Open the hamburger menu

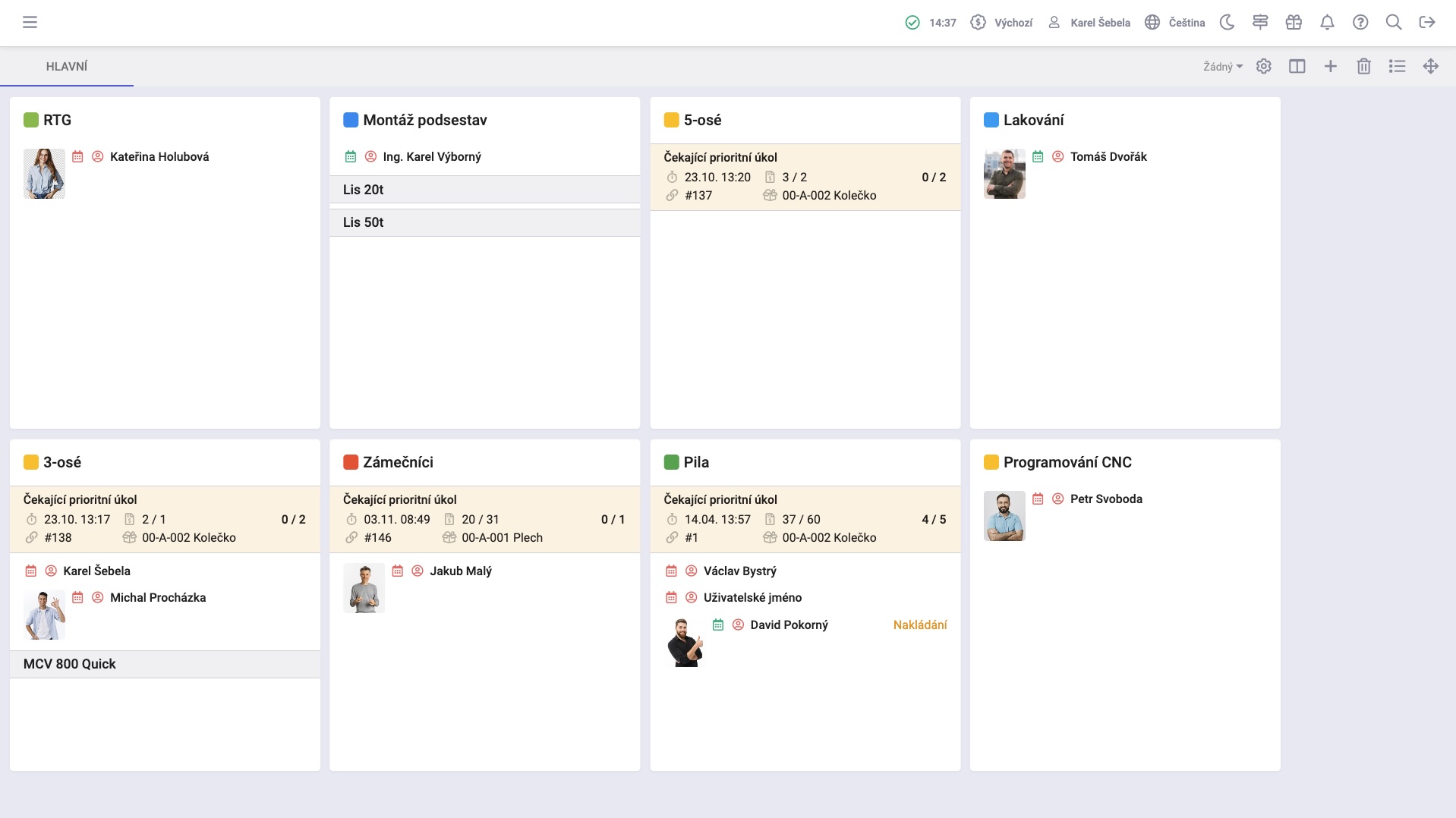tap(30, 22)
